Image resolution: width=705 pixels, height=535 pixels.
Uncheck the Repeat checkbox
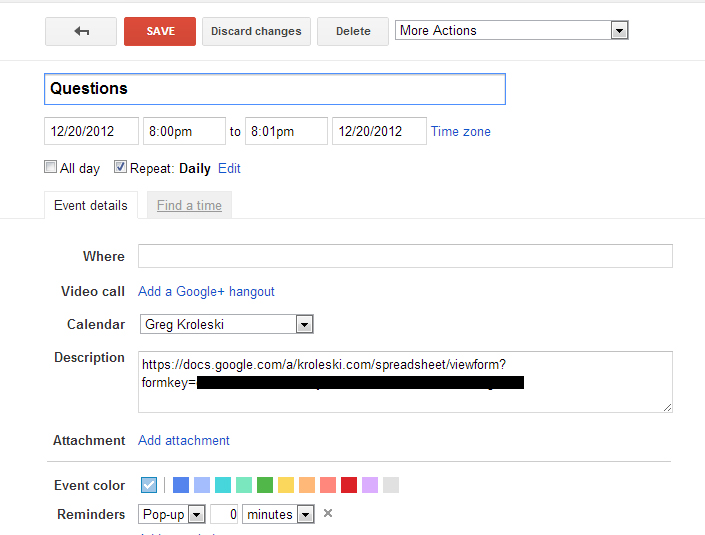[120, 167]
